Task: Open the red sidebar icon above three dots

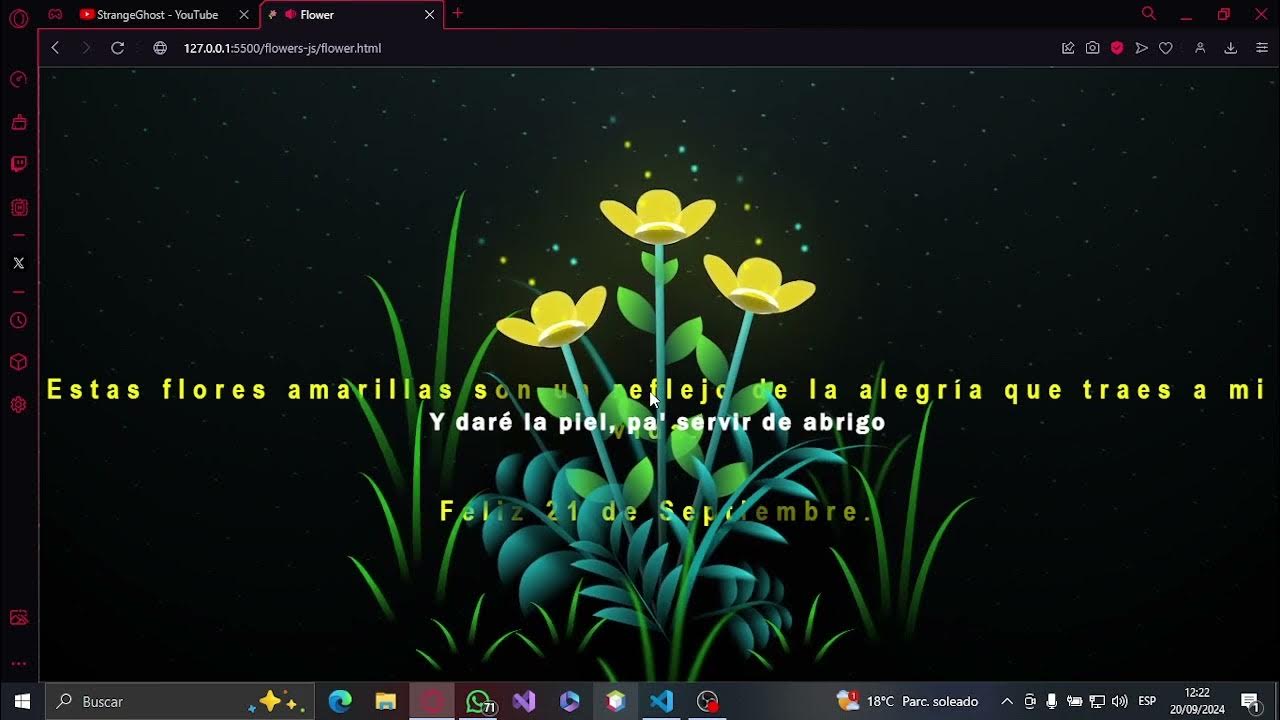Action: pos(18,618)
